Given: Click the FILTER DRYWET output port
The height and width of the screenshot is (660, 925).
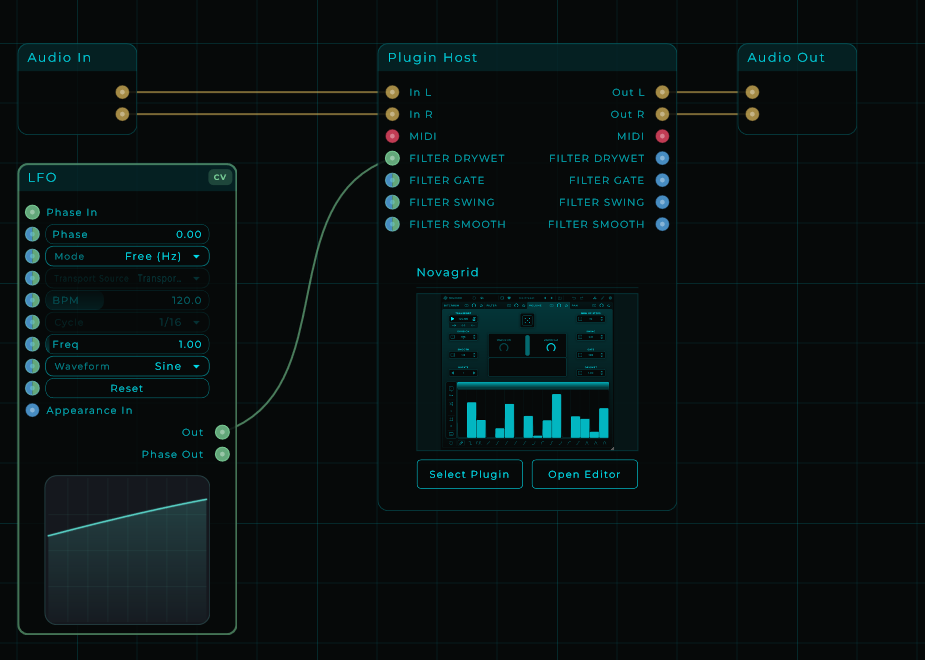Looking at the screenshot, I should point(662,158).
